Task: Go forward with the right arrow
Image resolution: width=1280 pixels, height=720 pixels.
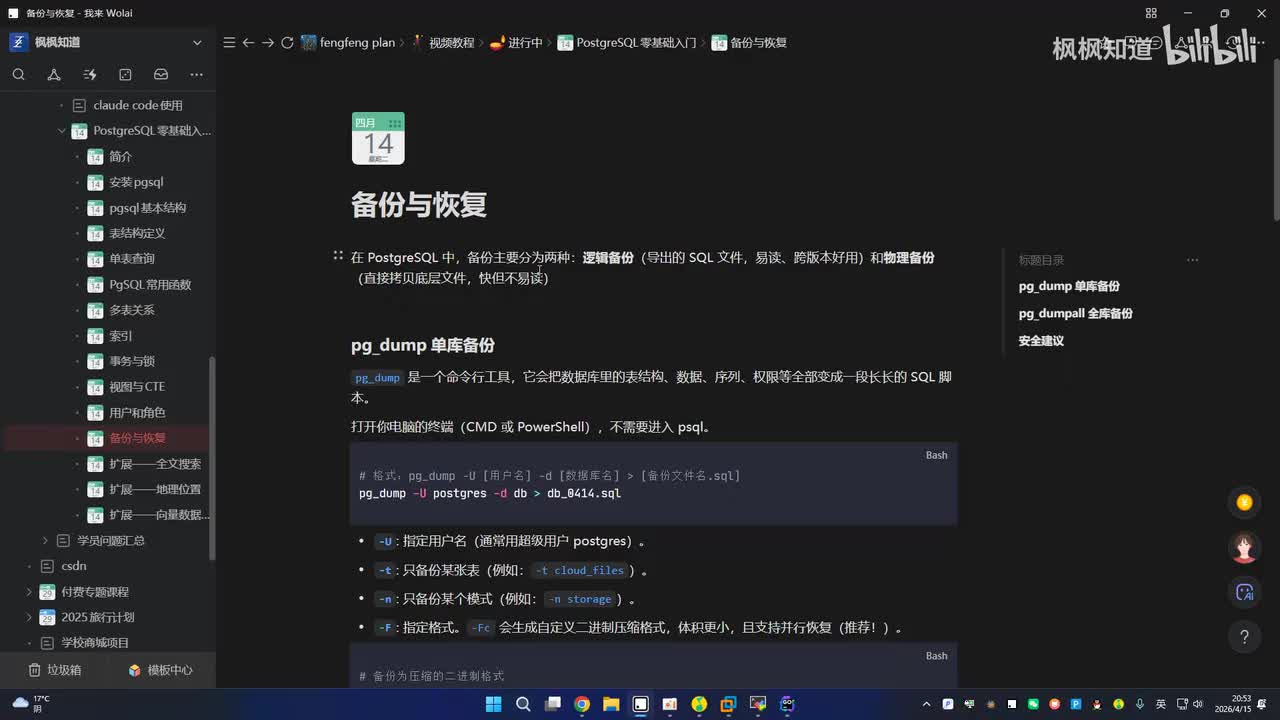Action: 267,43
